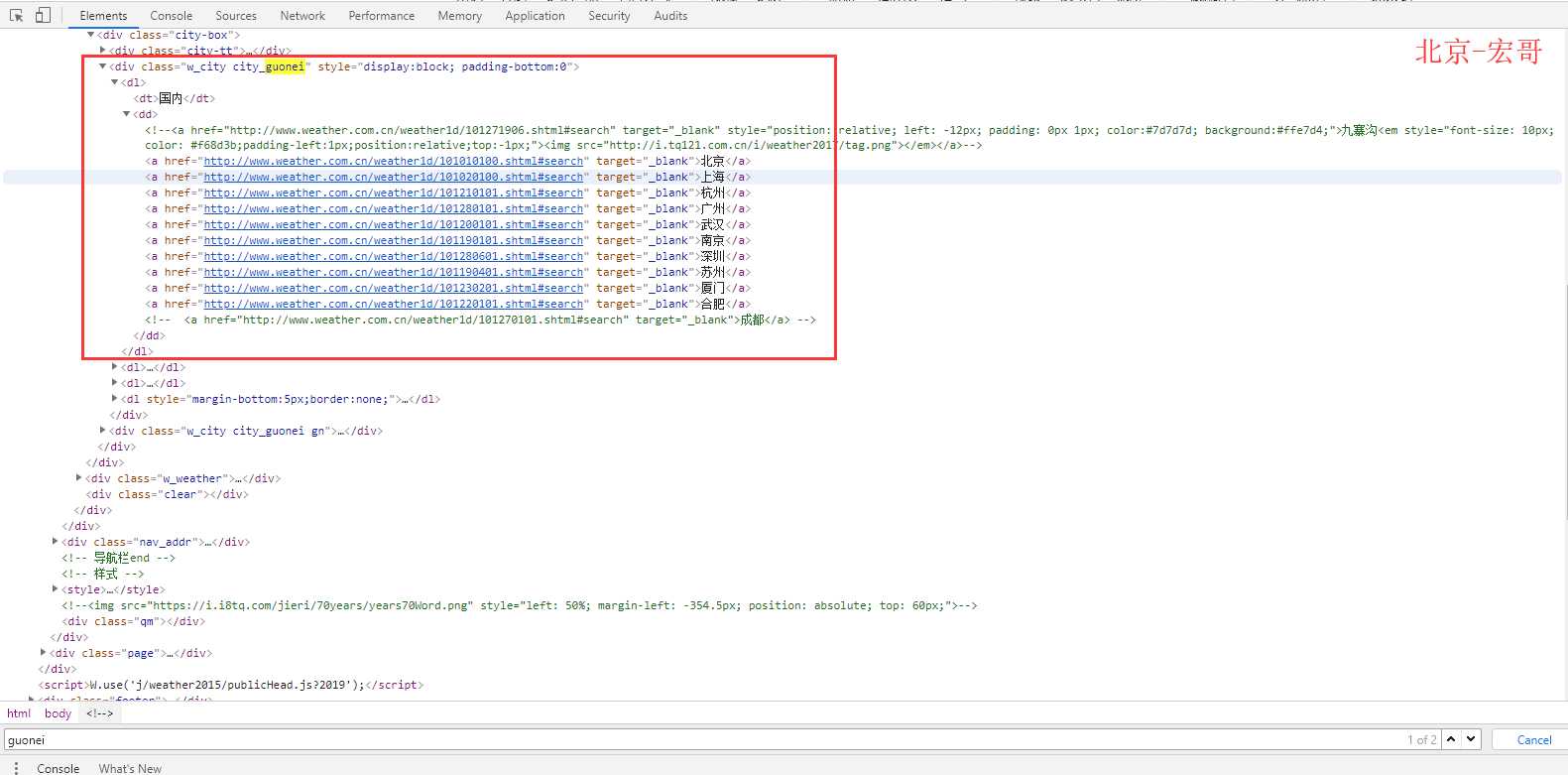Open the Application tab
The height and width of the screenshot is (775, 1568).
[x=535, y=16]
